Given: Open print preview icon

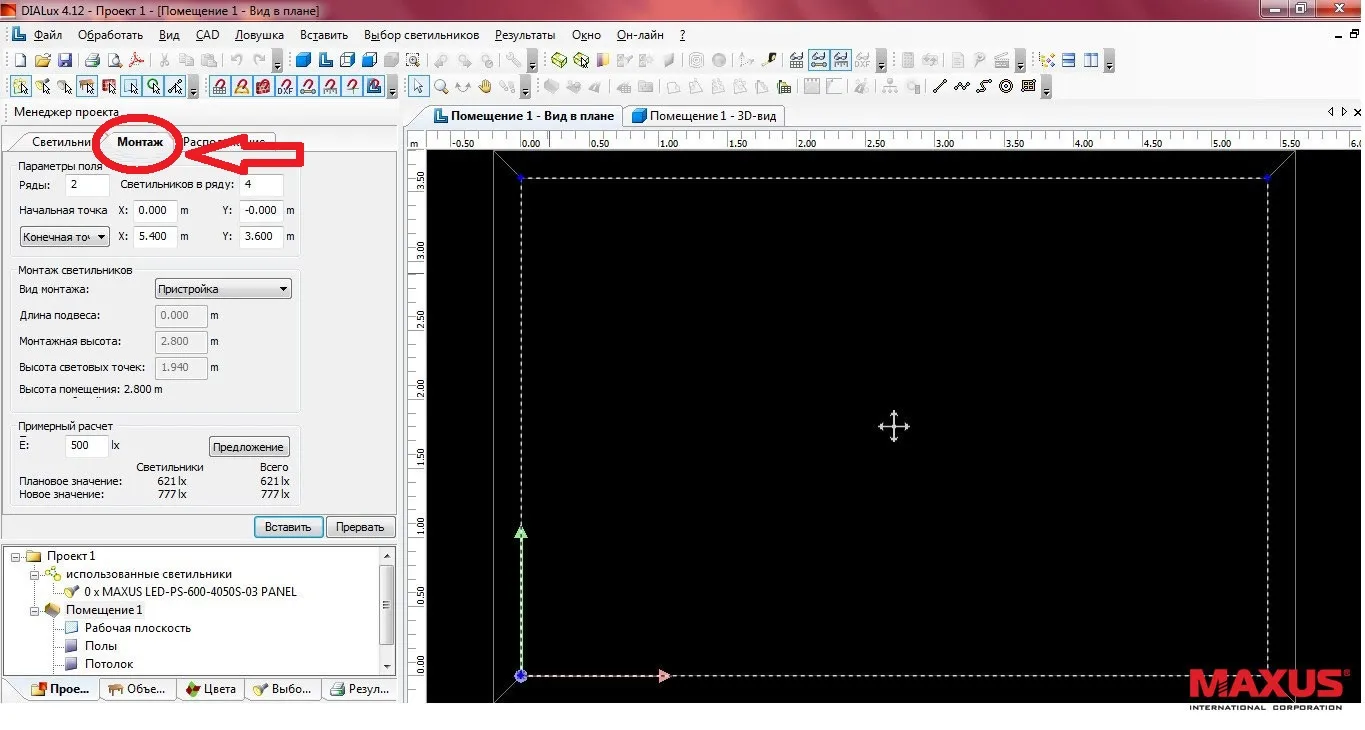Looking at the screenshot, I should click(114, 60).
